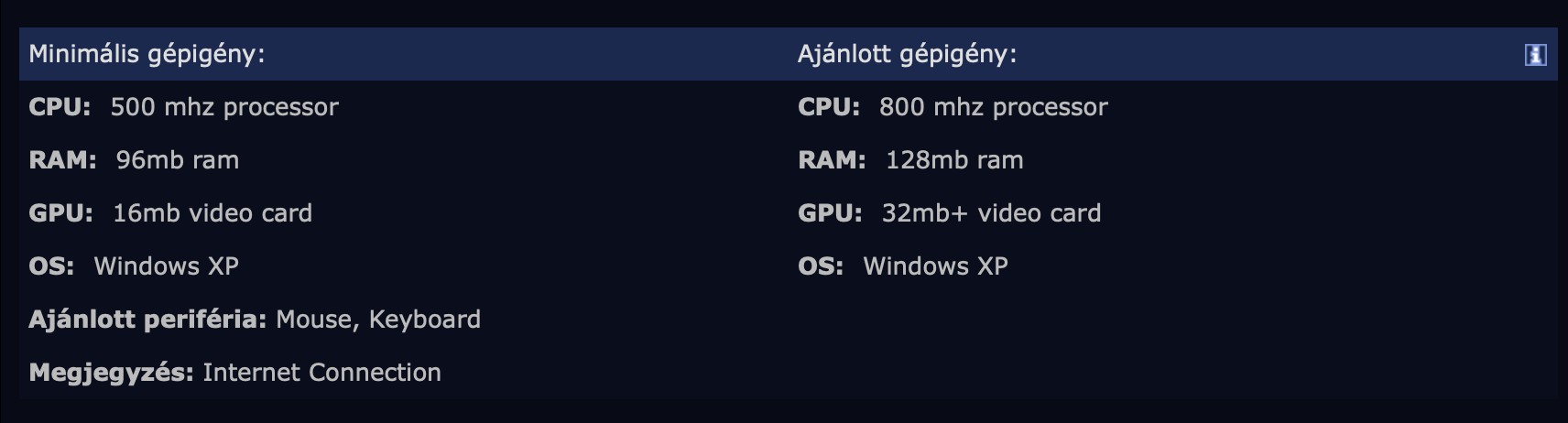The width and height of the screenshot is (1568, 423).
Task: Click the RAM label in minimum column
Action: tap(62, 160)
